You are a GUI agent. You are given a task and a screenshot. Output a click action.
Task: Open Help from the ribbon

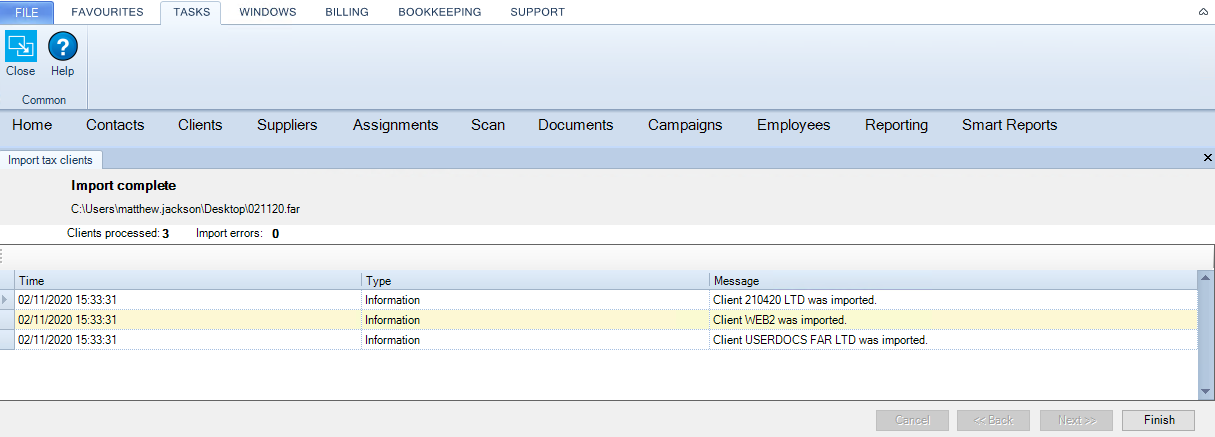pyautogui.click(x=63, y=55)
